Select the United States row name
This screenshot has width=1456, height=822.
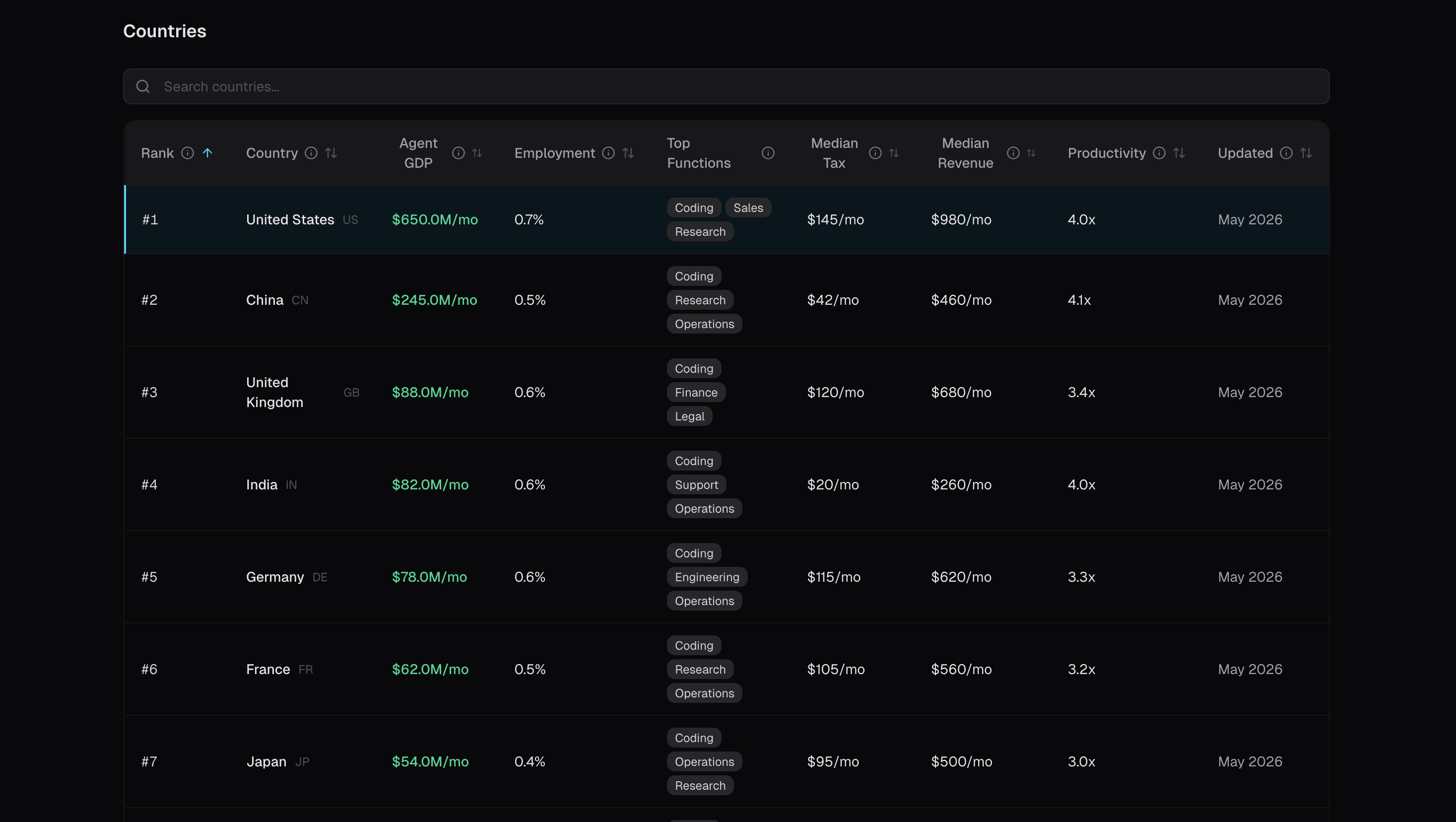pyautogui.click(x=290, y=219)
